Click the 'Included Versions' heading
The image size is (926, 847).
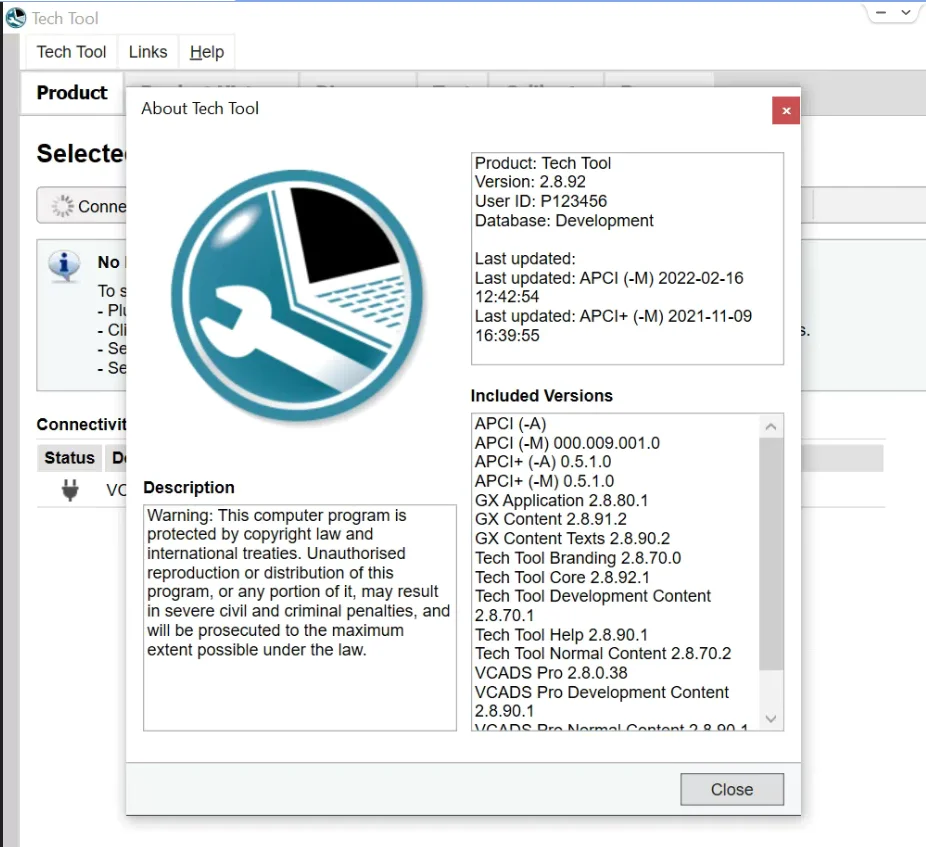542,396
